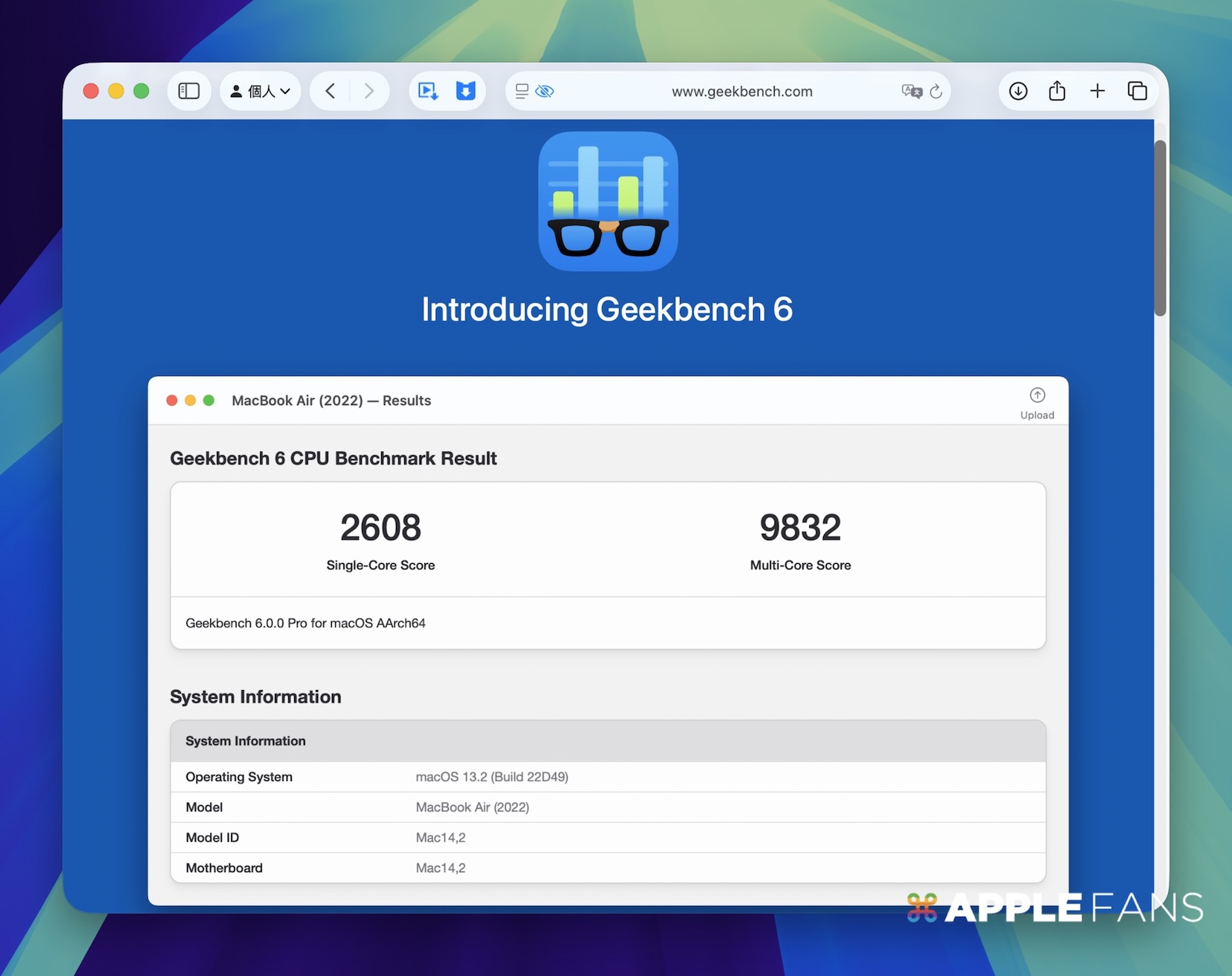The image size is (1232, 976).
Task: Click the Geekbench 6 app logo
Action: pos(608,201)
